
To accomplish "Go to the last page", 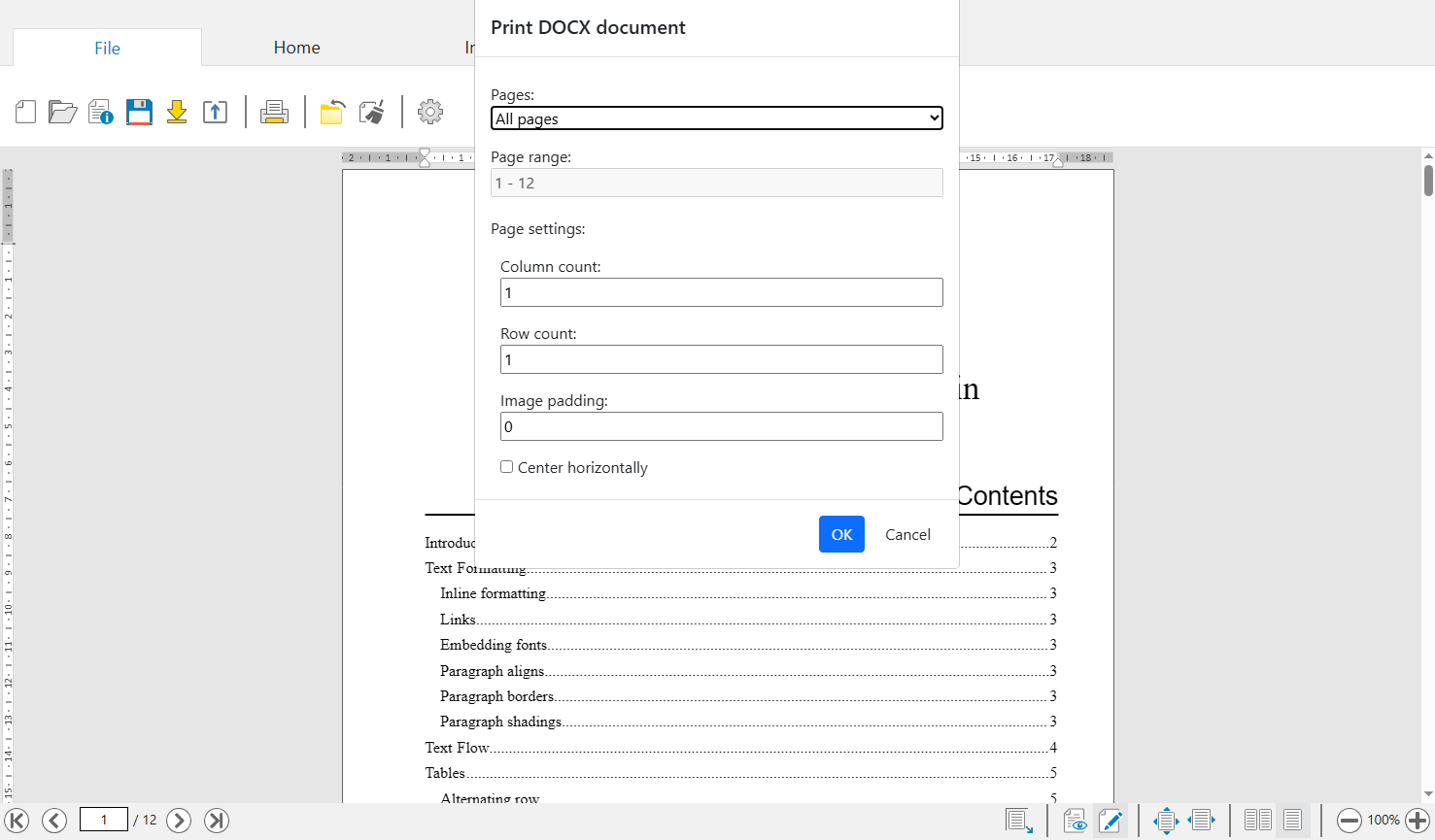I will [217, 821].
